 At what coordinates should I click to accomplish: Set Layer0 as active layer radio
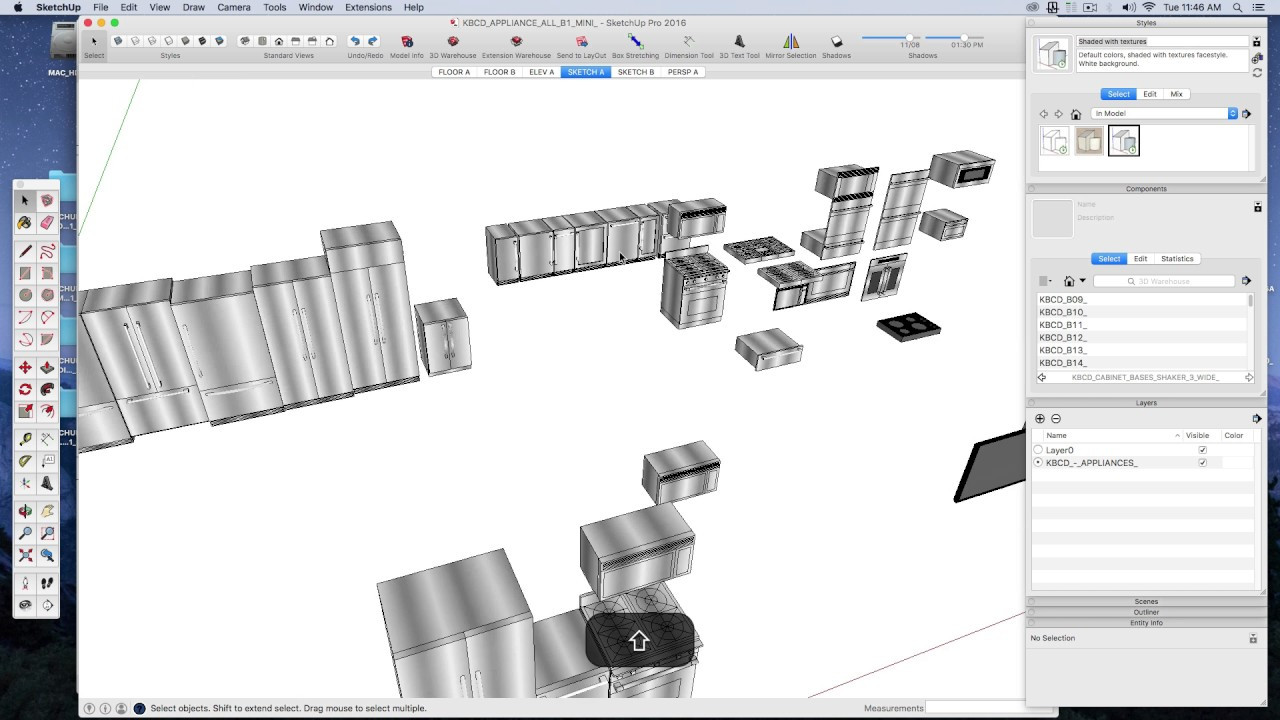(x=1038, y=450)
